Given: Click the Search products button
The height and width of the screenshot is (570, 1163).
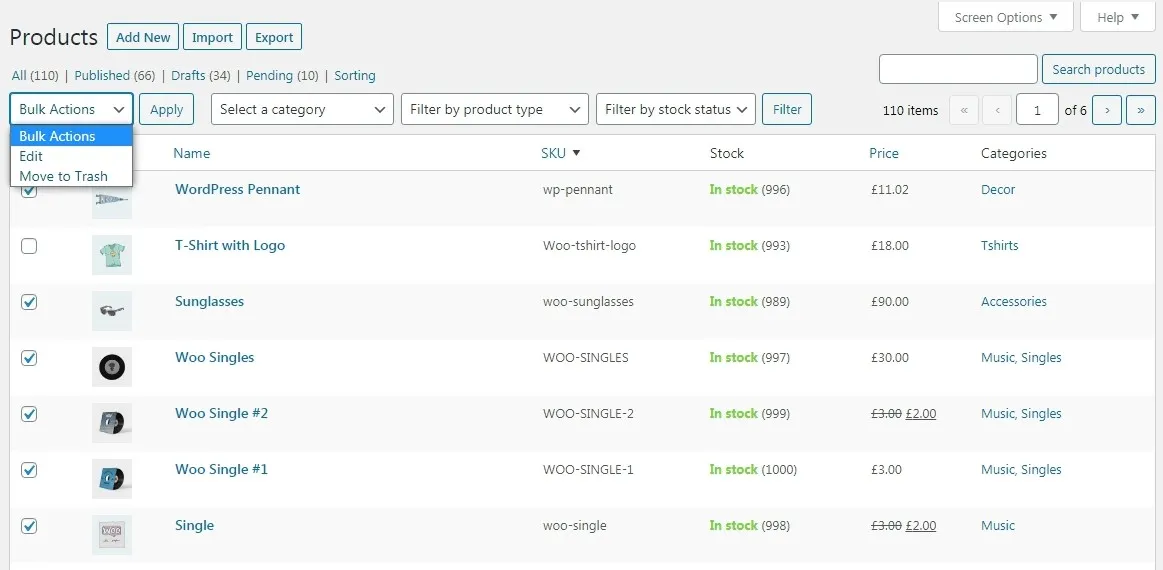Looking at the screenshot, I should point(1098,70).
